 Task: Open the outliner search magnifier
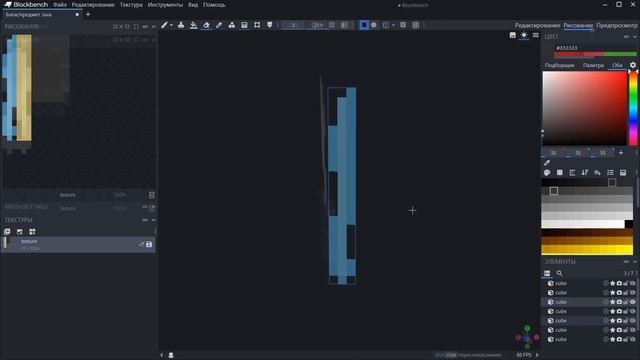[560, 273]
